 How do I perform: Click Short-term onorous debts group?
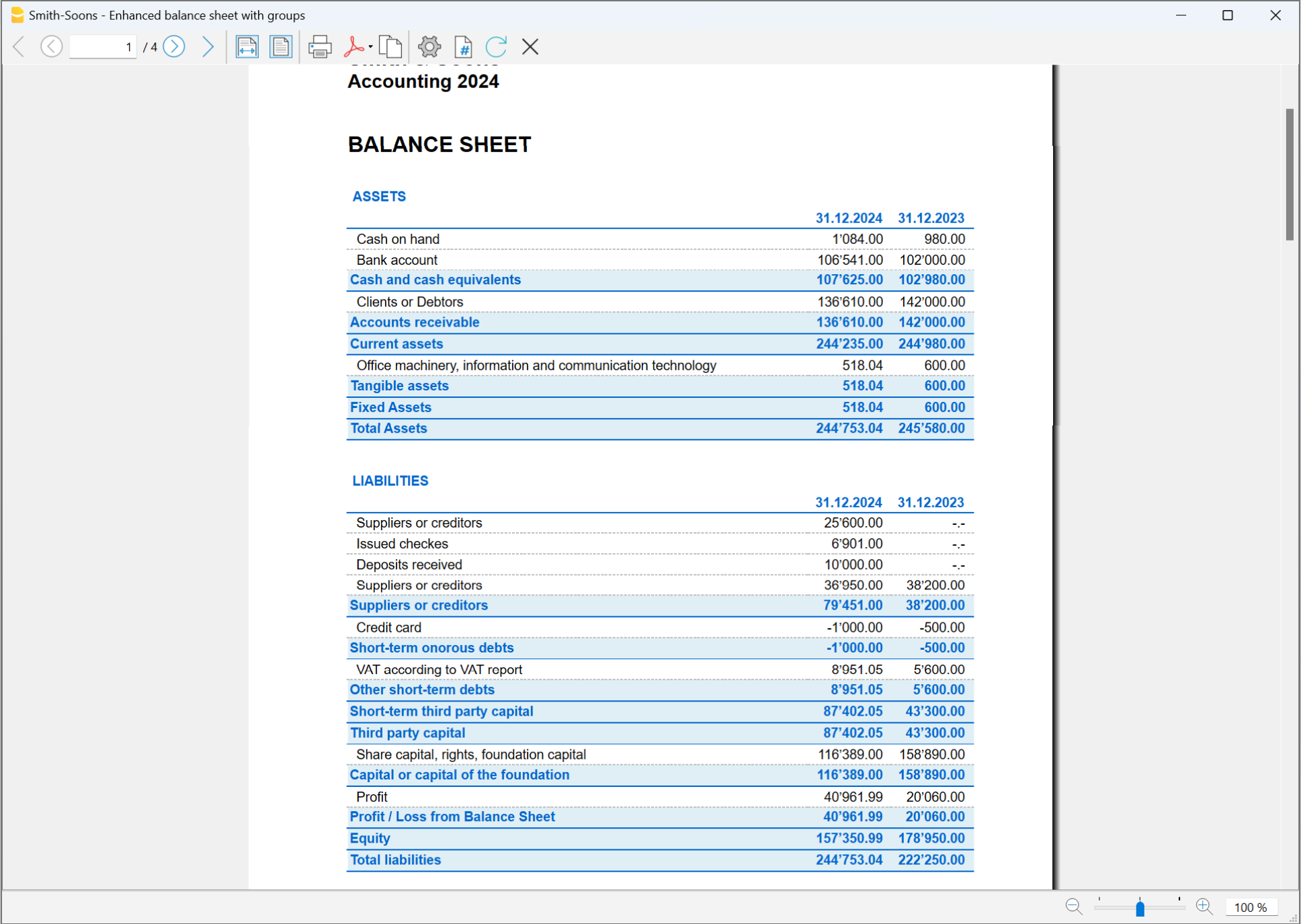660,648
